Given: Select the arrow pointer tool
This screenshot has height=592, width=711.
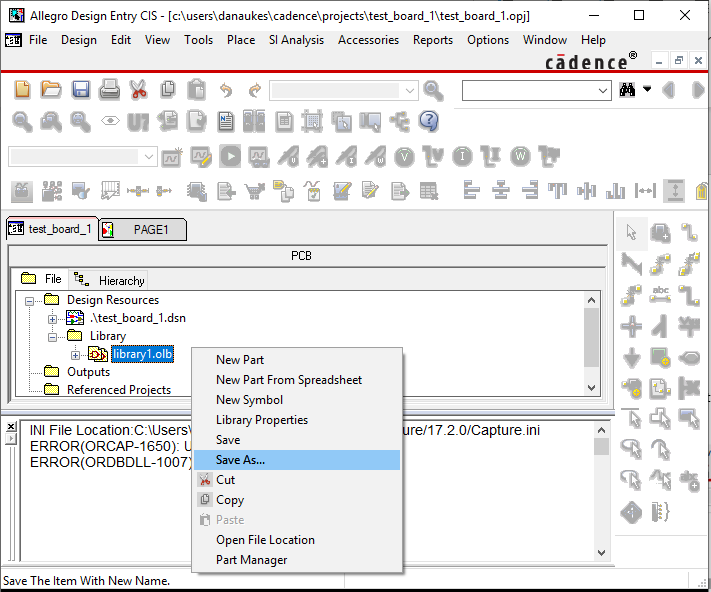Looking at the screenshot, I should pos(631,232).
